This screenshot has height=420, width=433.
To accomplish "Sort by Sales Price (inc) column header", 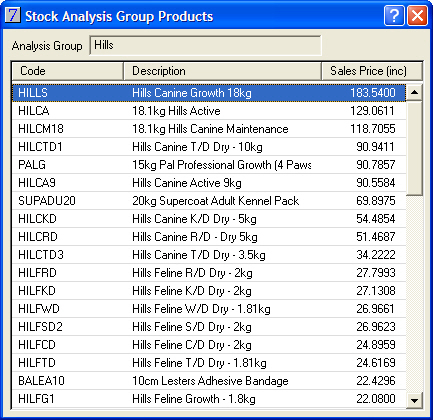I will tap(372, 71).
